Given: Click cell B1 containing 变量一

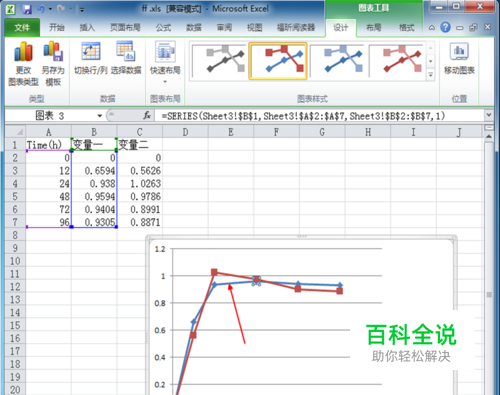Looking at the screenshot, I should [94, 145].
